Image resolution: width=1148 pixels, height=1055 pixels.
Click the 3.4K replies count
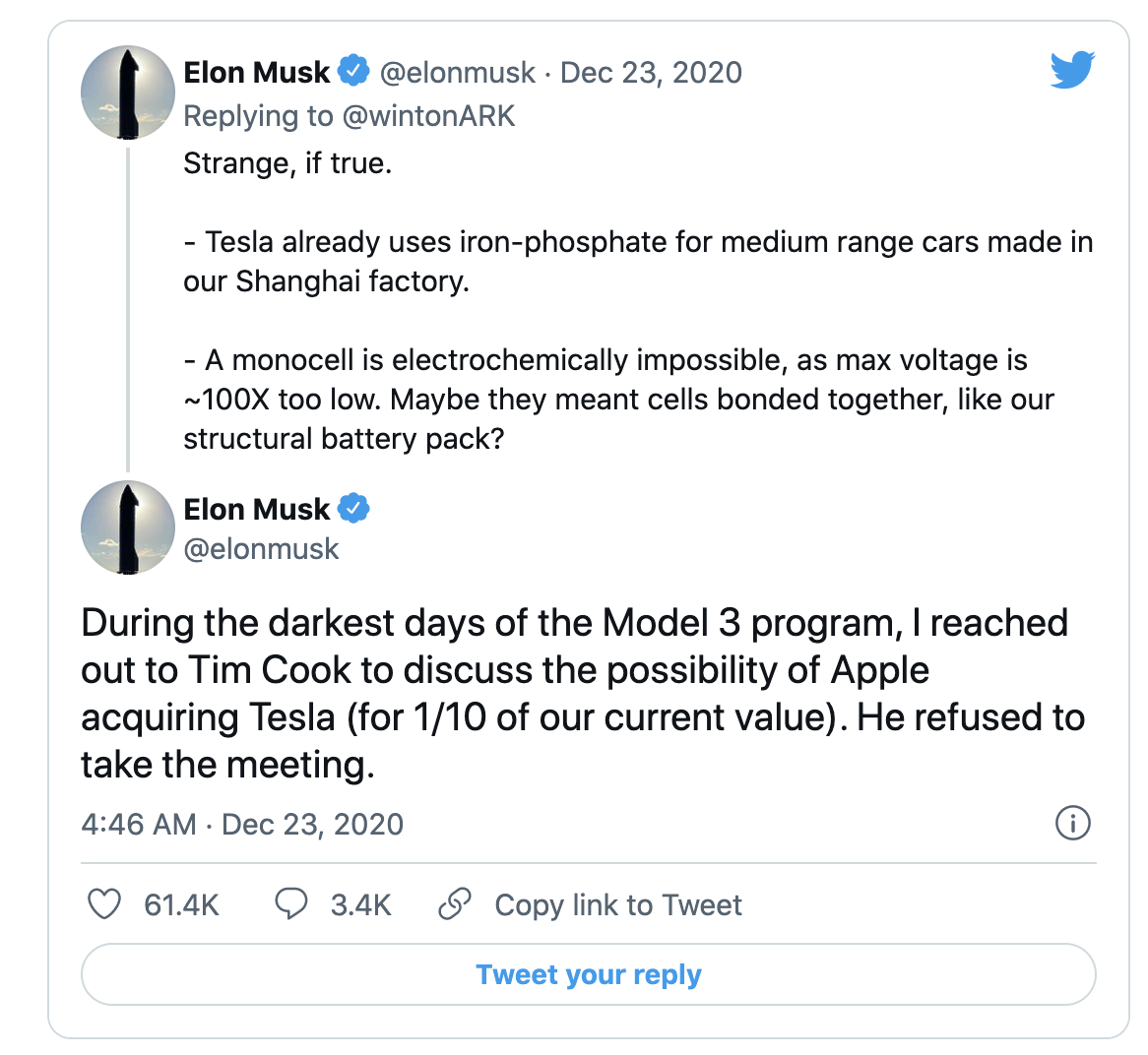coord(360,905)
